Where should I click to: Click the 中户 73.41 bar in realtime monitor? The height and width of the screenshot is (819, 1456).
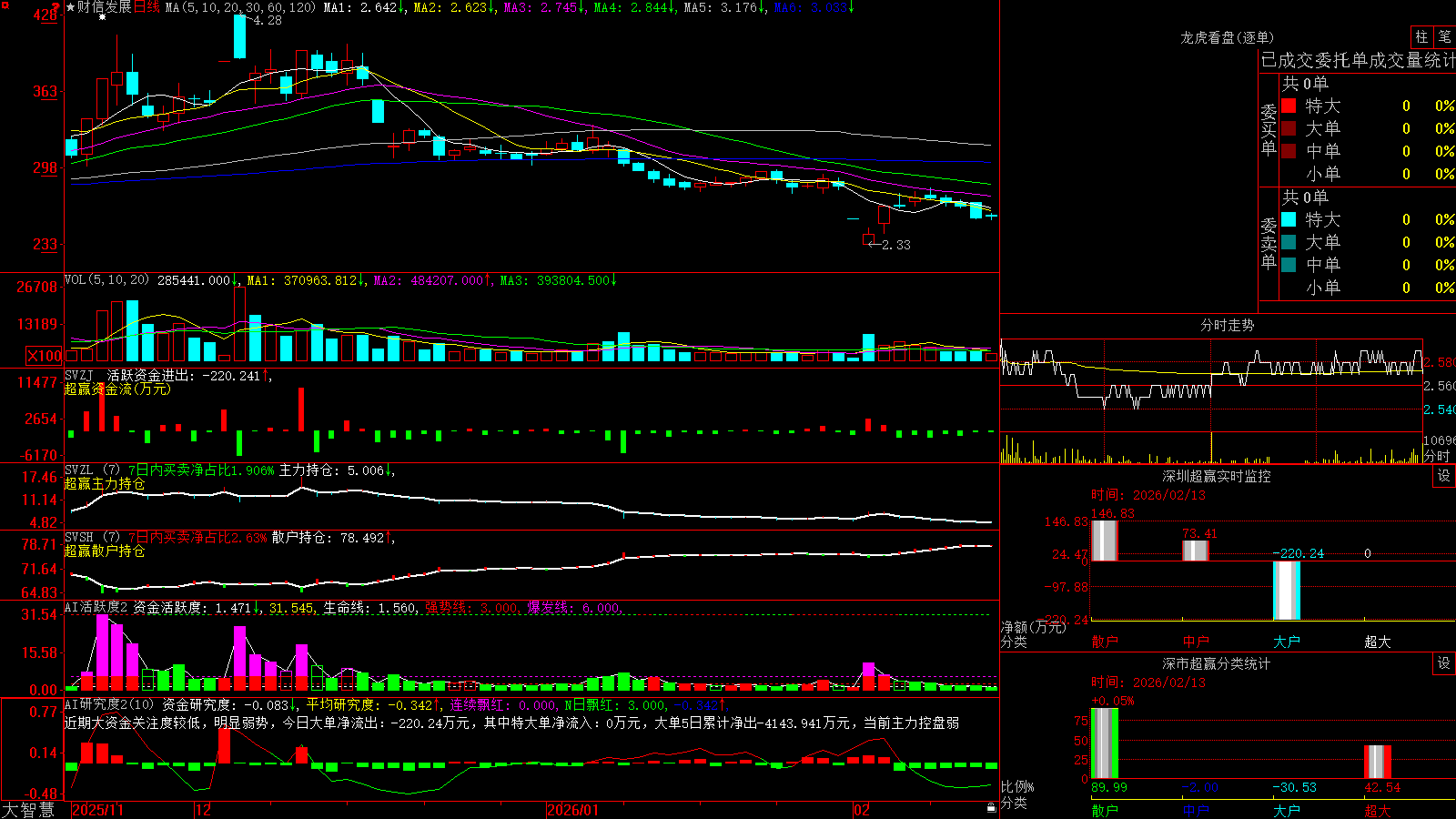click(1195, 551)
